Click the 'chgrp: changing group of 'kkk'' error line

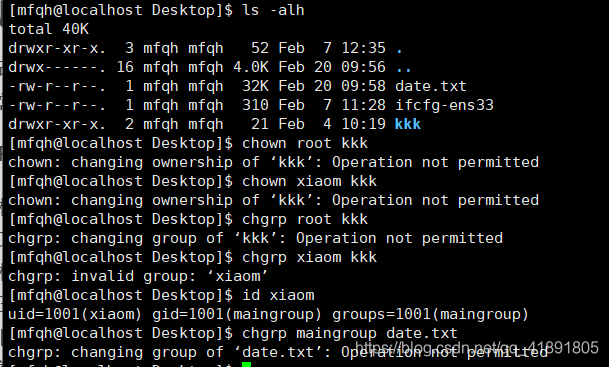coord(256,238)
